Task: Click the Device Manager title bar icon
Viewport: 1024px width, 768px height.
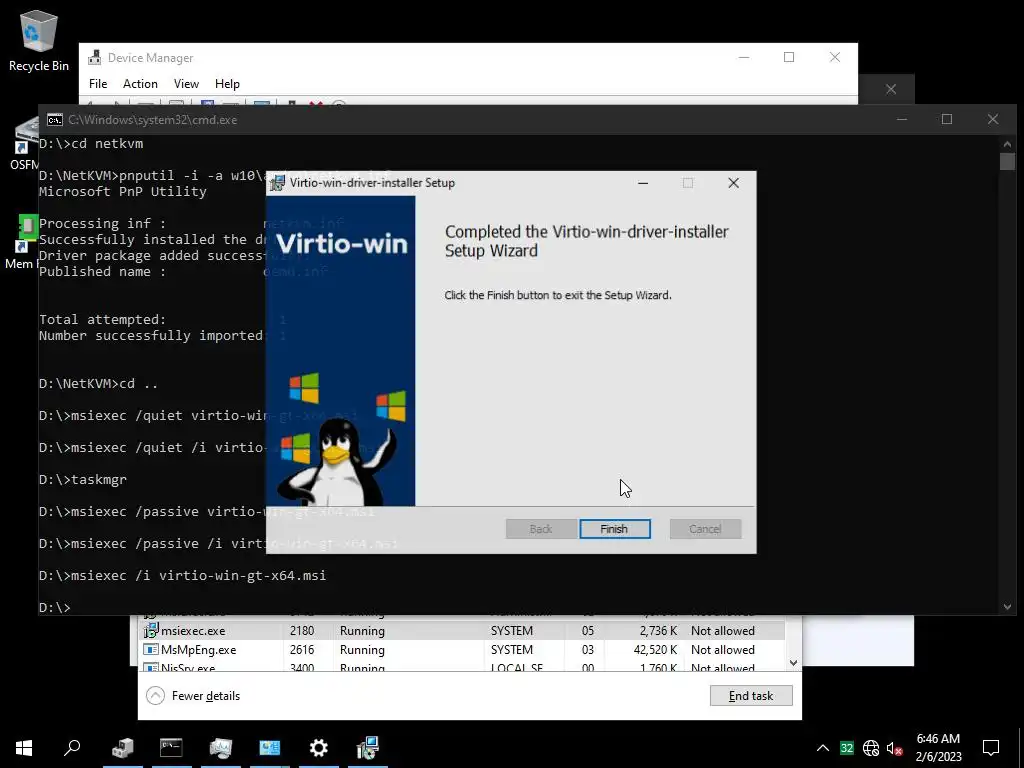Action: 95,57
